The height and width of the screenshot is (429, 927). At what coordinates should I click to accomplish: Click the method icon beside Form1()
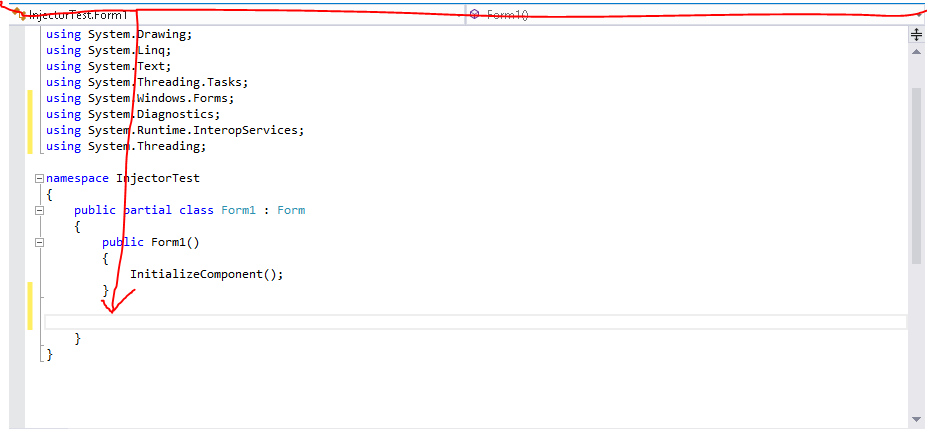475,15
